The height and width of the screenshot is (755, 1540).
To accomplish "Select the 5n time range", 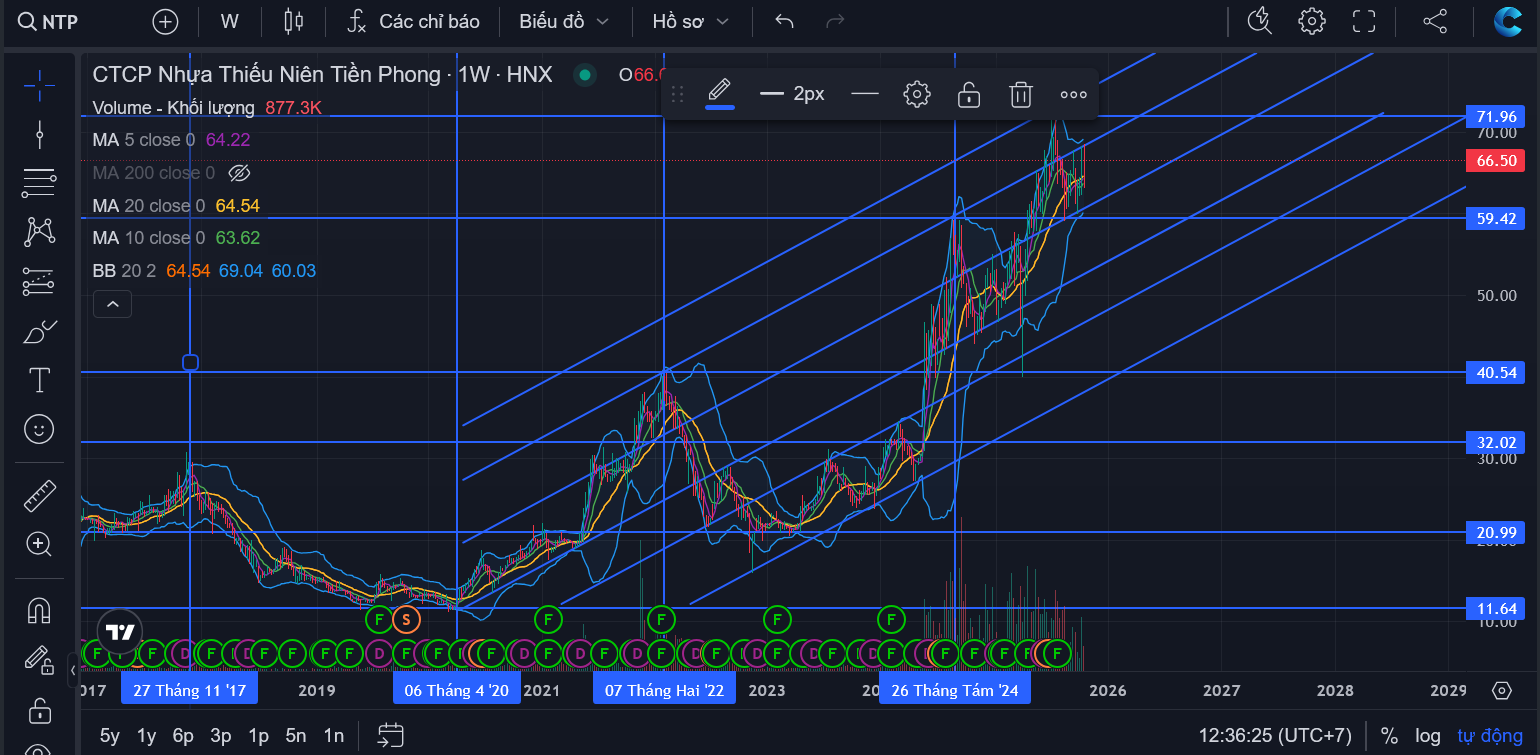I will pos(295,736).
